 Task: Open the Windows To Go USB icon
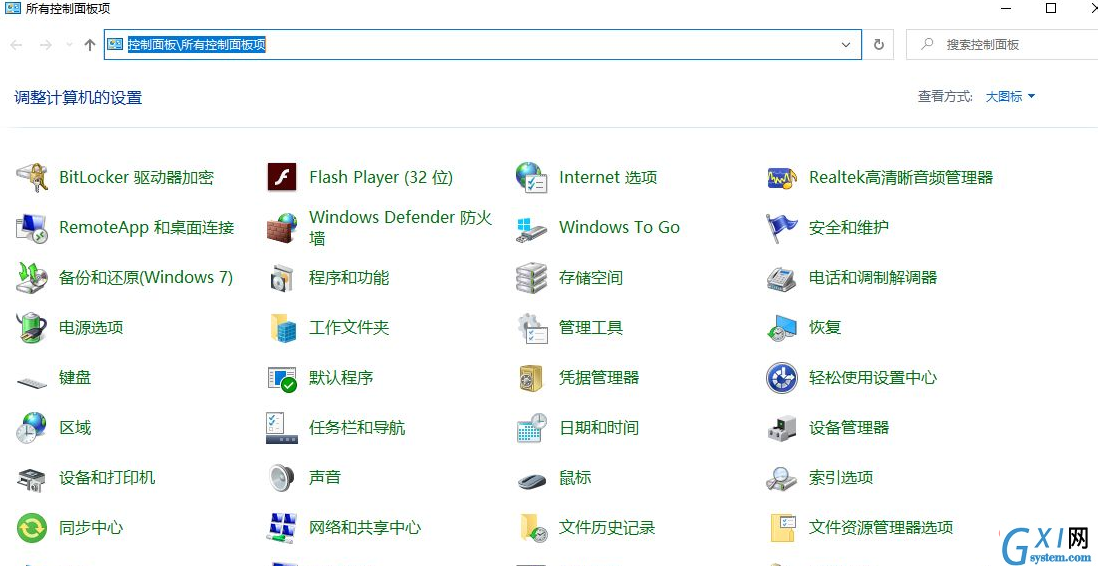click(x=531, y=229)
